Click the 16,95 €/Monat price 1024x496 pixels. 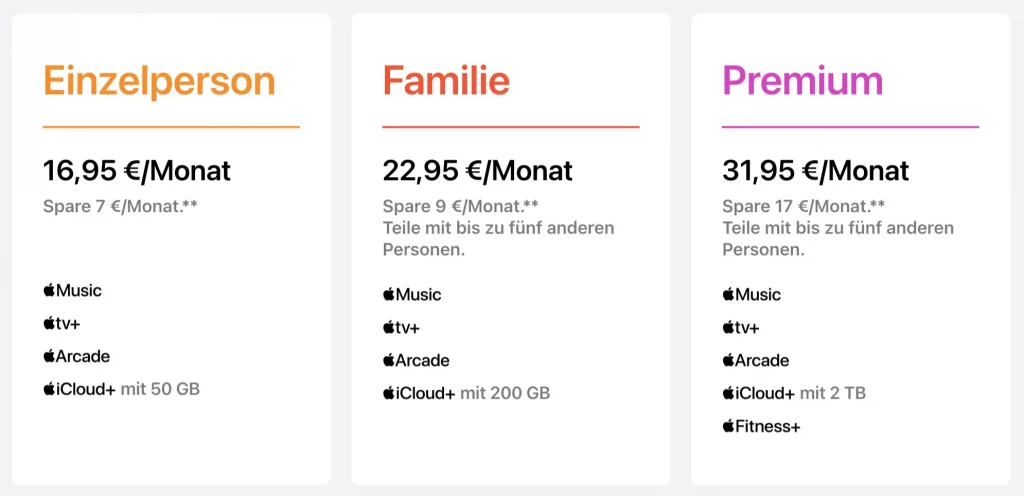tap(137, 171)
